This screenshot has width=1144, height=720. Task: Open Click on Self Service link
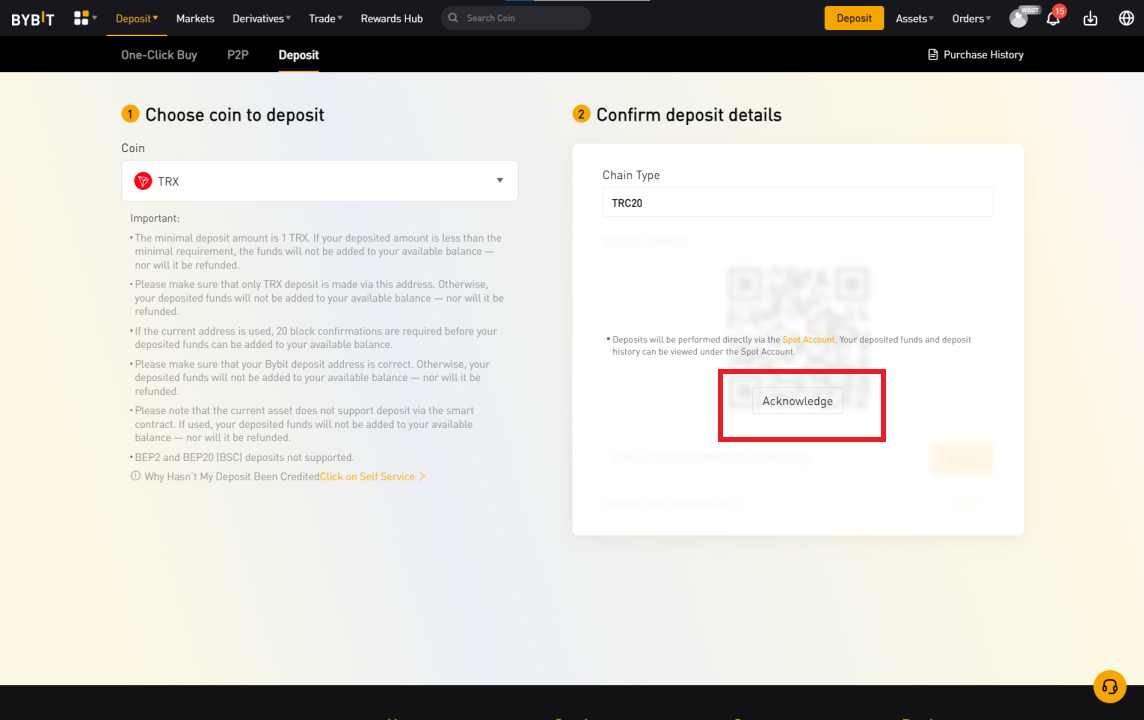[372, 477]
